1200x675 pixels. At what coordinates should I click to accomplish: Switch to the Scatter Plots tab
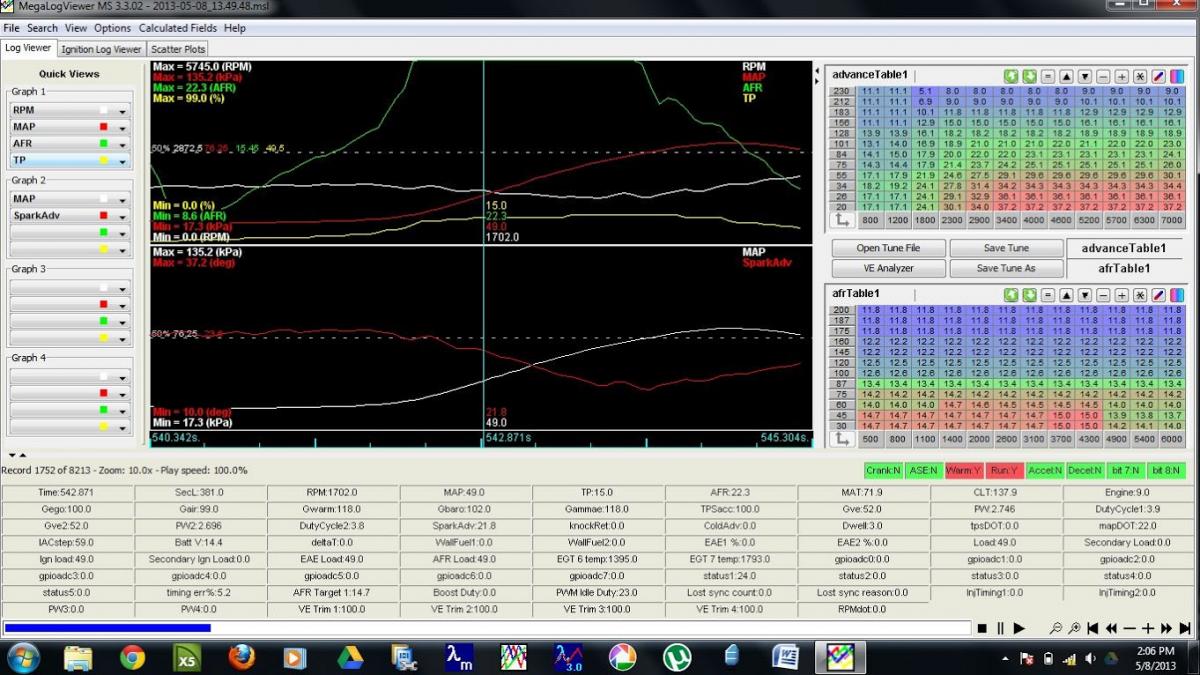pos(178,49)
